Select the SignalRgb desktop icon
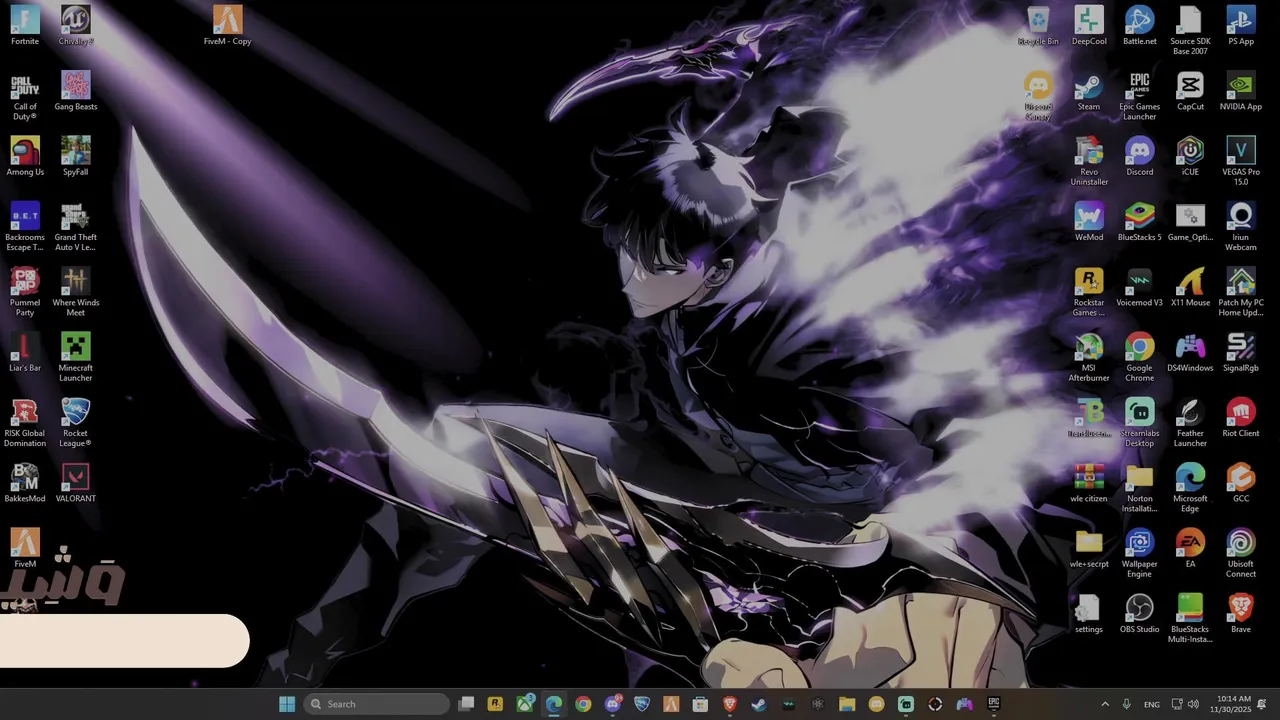The image size is (1280, 720). (x=1241, y=353)
